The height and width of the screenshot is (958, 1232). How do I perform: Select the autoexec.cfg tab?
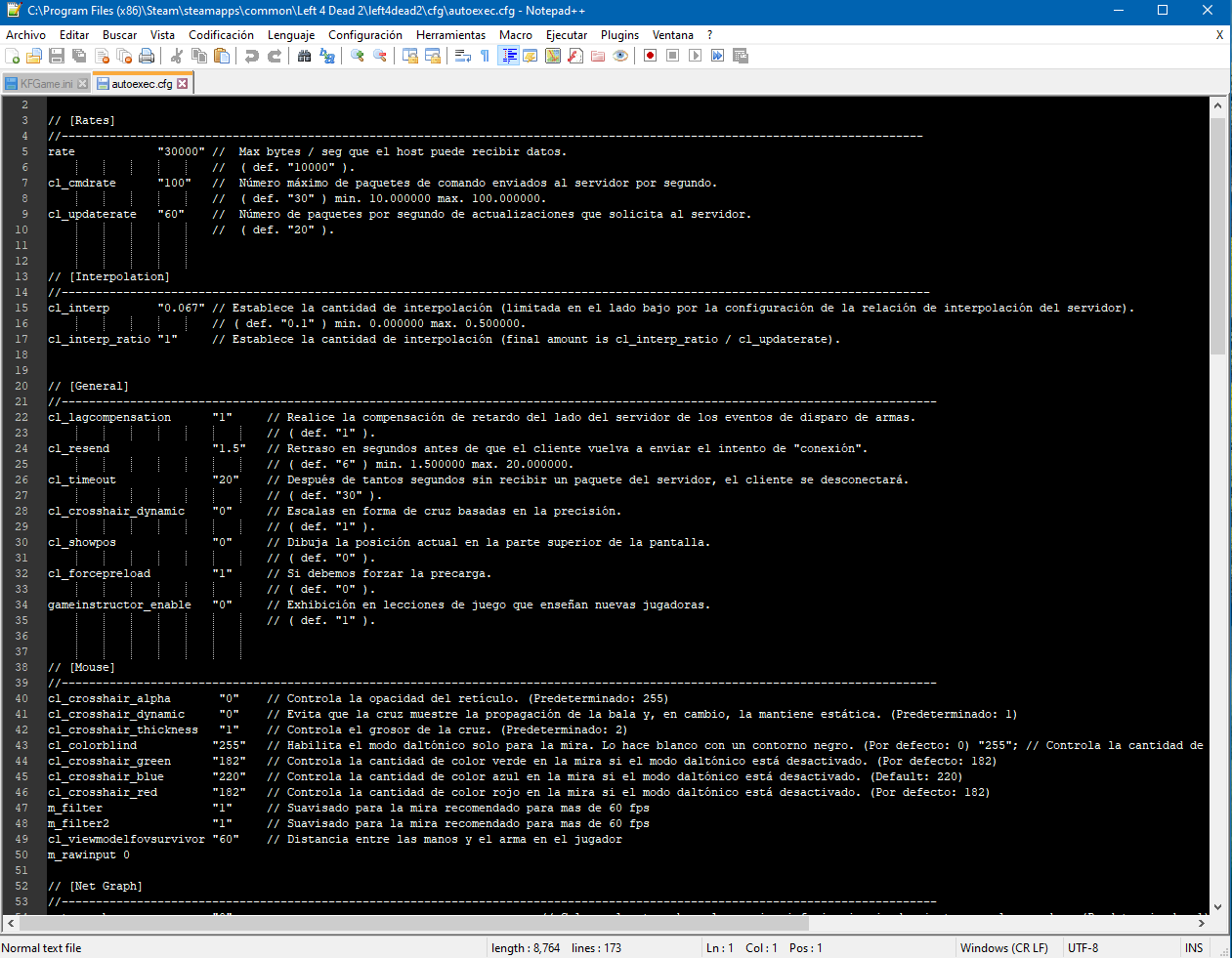pos(142,84)
